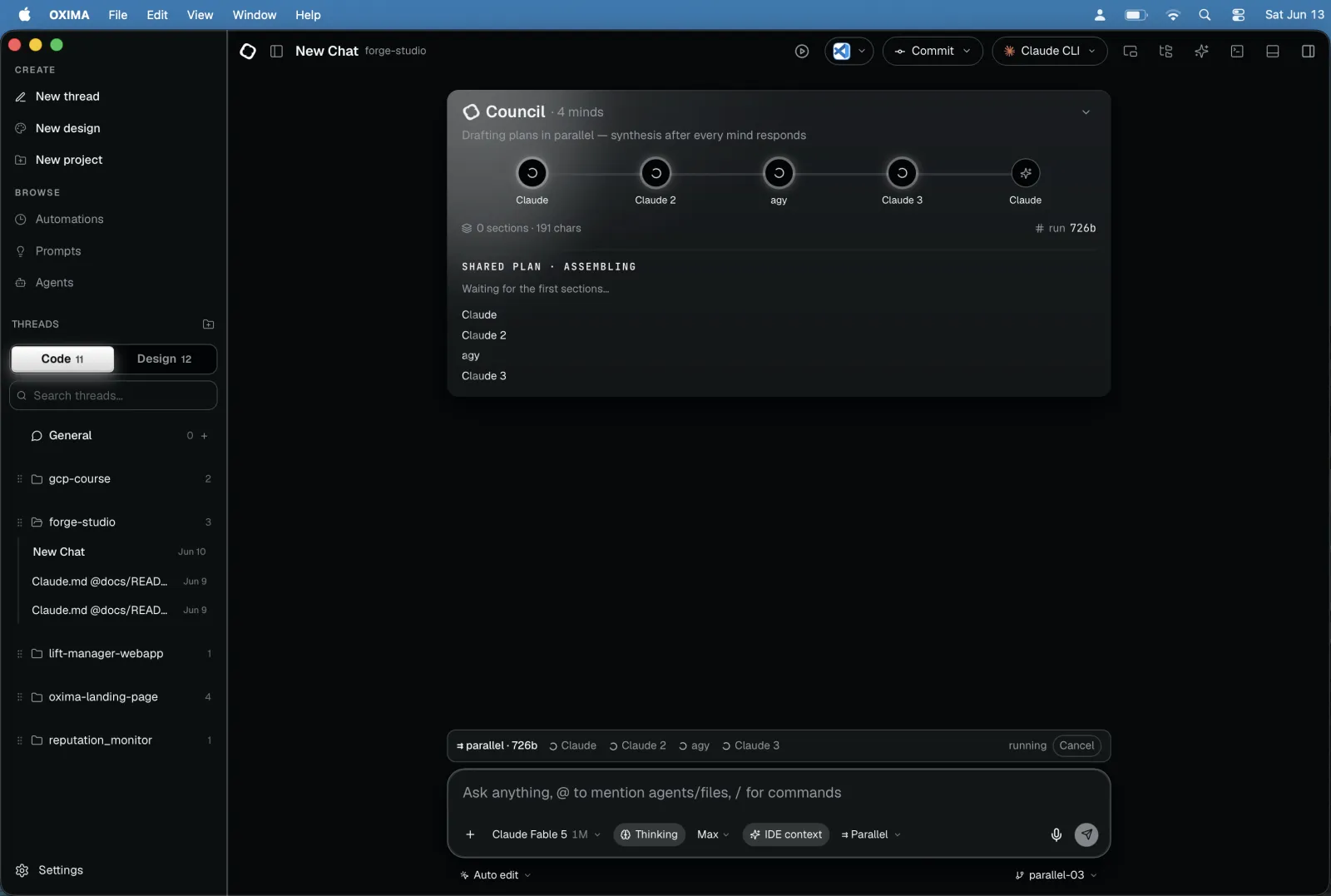Switch to the Code threads tab
Viewport: 1331px width, 896px height.
62,359
